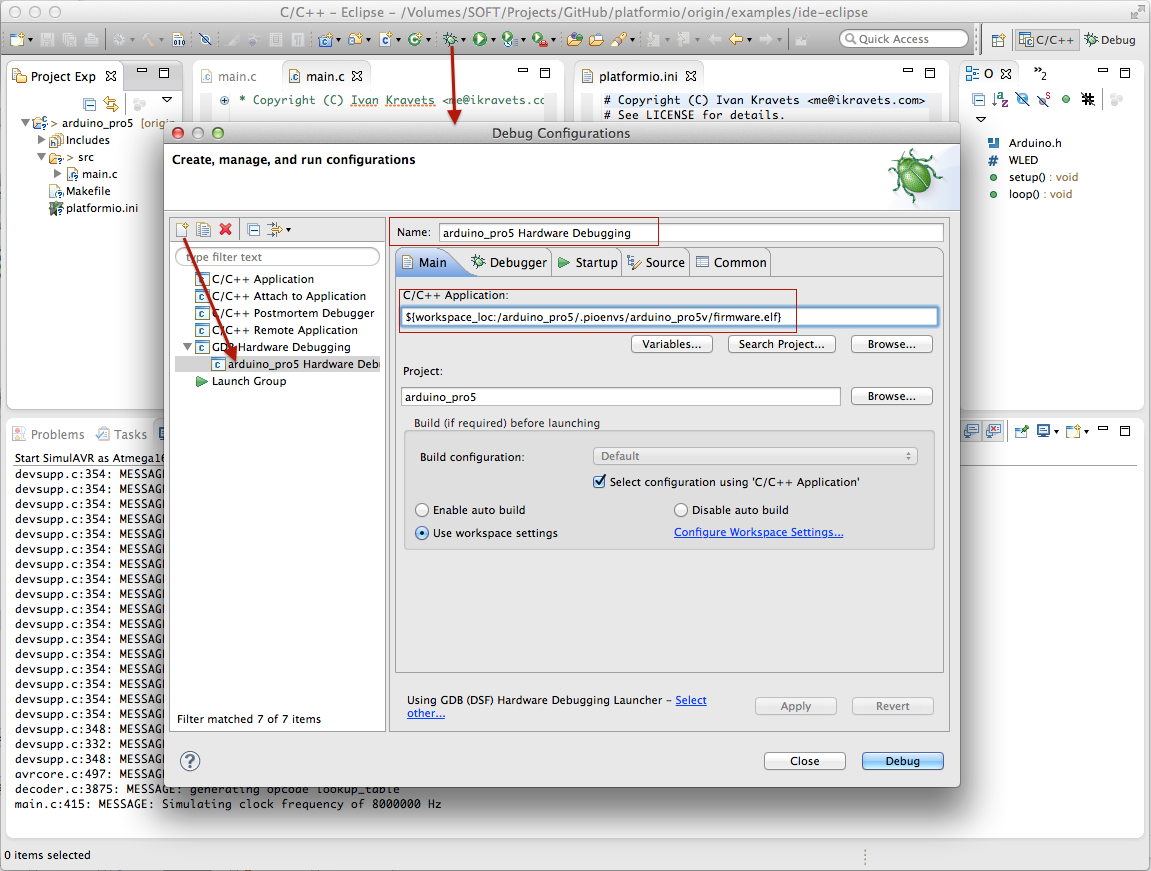Select Use workspace settings radio button

pyautogui.click(x=422, y=533)
